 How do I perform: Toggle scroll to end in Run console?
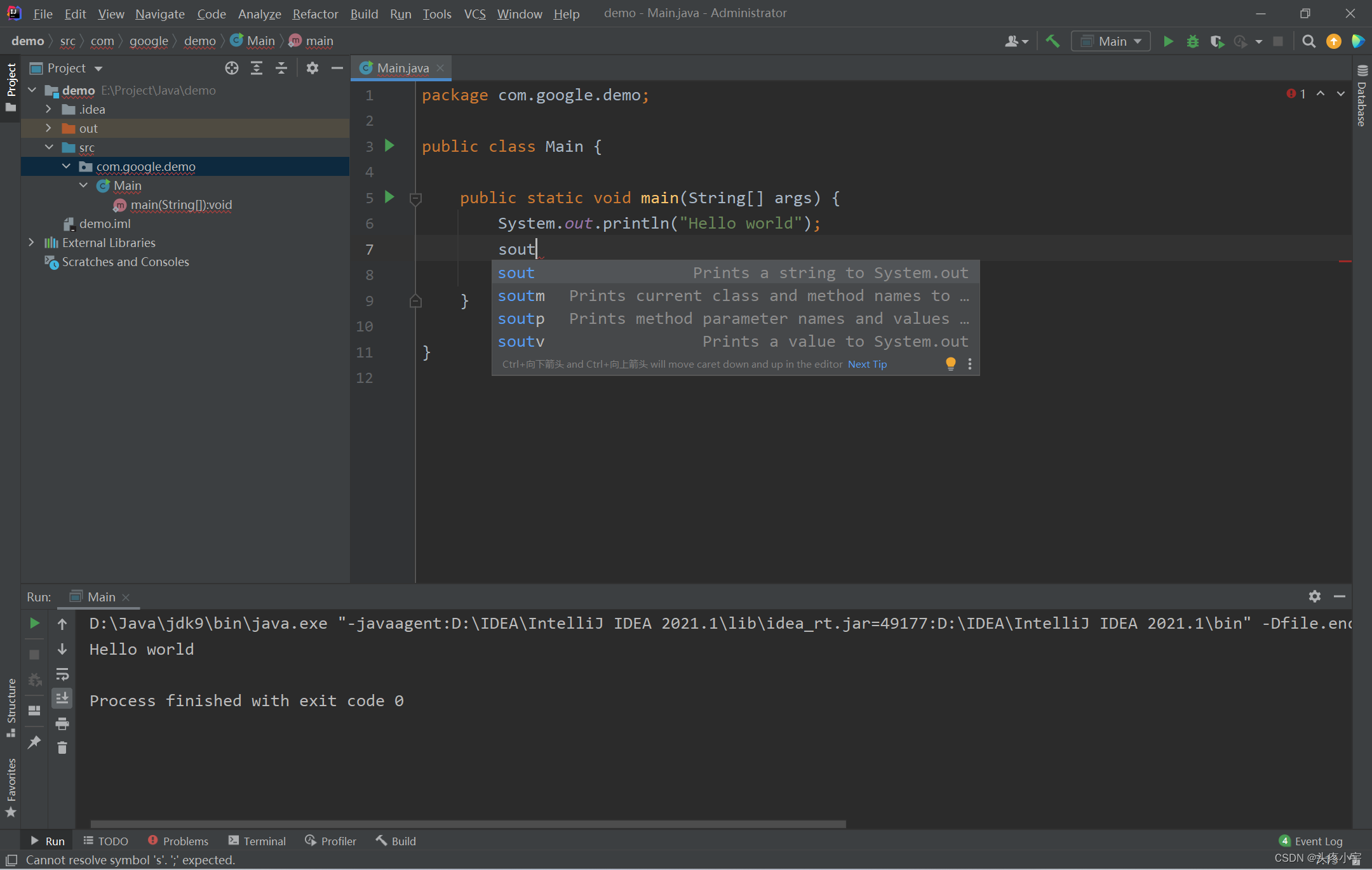click(x=62, y=698)
